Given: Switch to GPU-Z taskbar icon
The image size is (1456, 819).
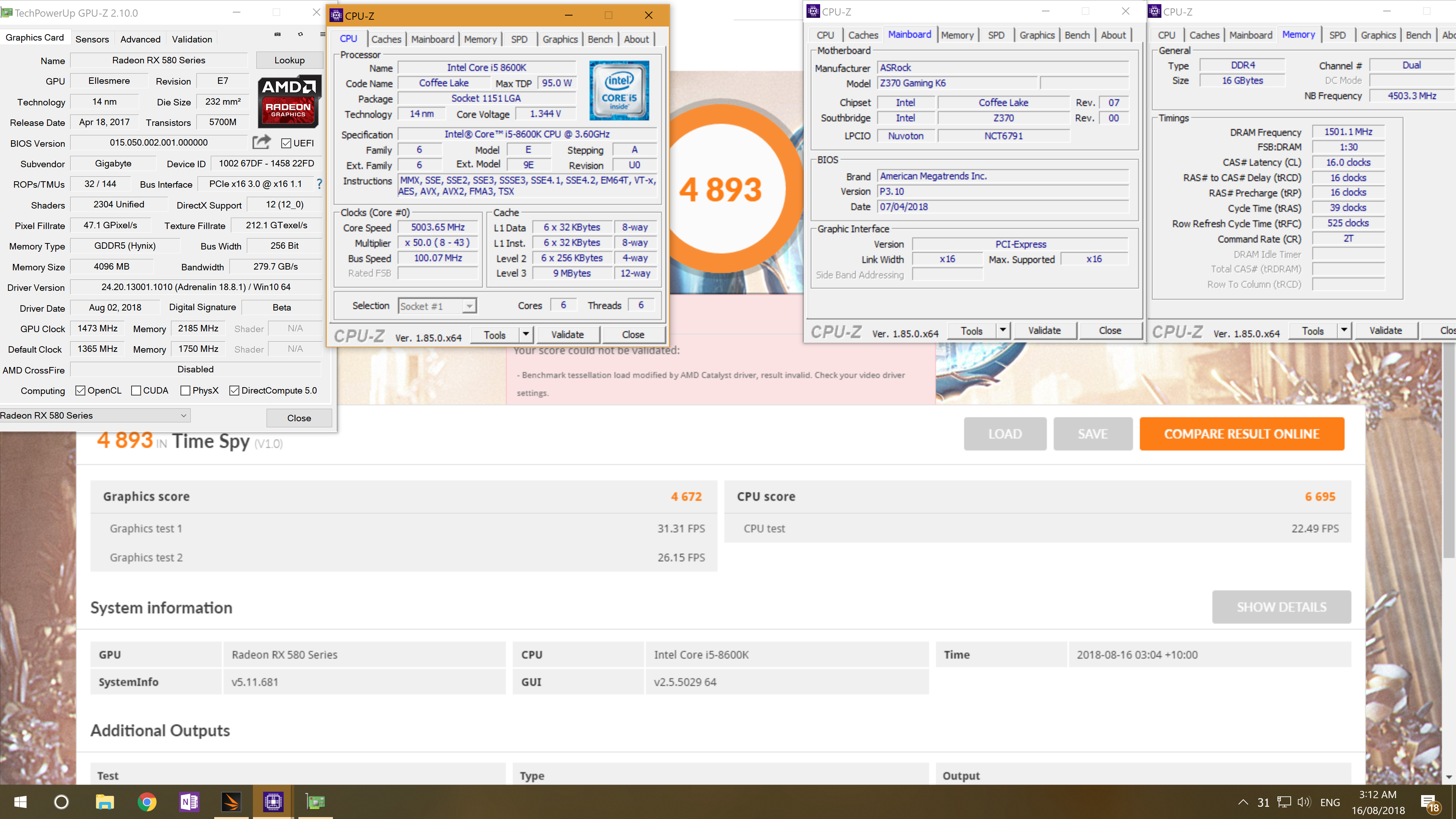Looking at the screenshot, I should [315, 802].
